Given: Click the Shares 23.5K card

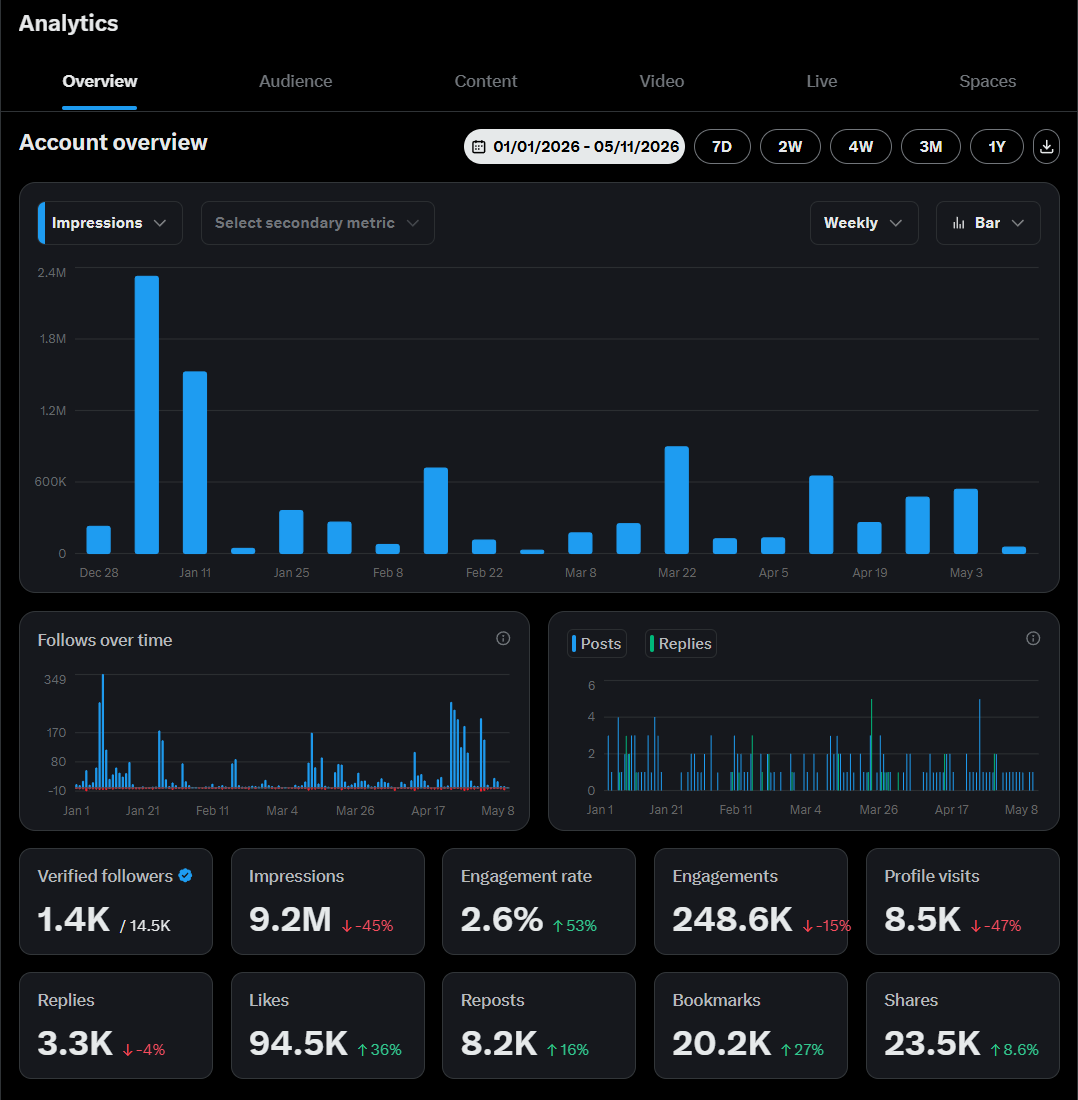Looking at the screenshot, I should coord(962,1026).
